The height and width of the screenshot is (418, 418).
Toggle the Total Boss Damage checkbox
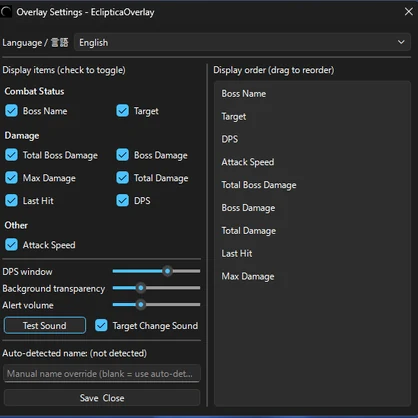(11, 155)
